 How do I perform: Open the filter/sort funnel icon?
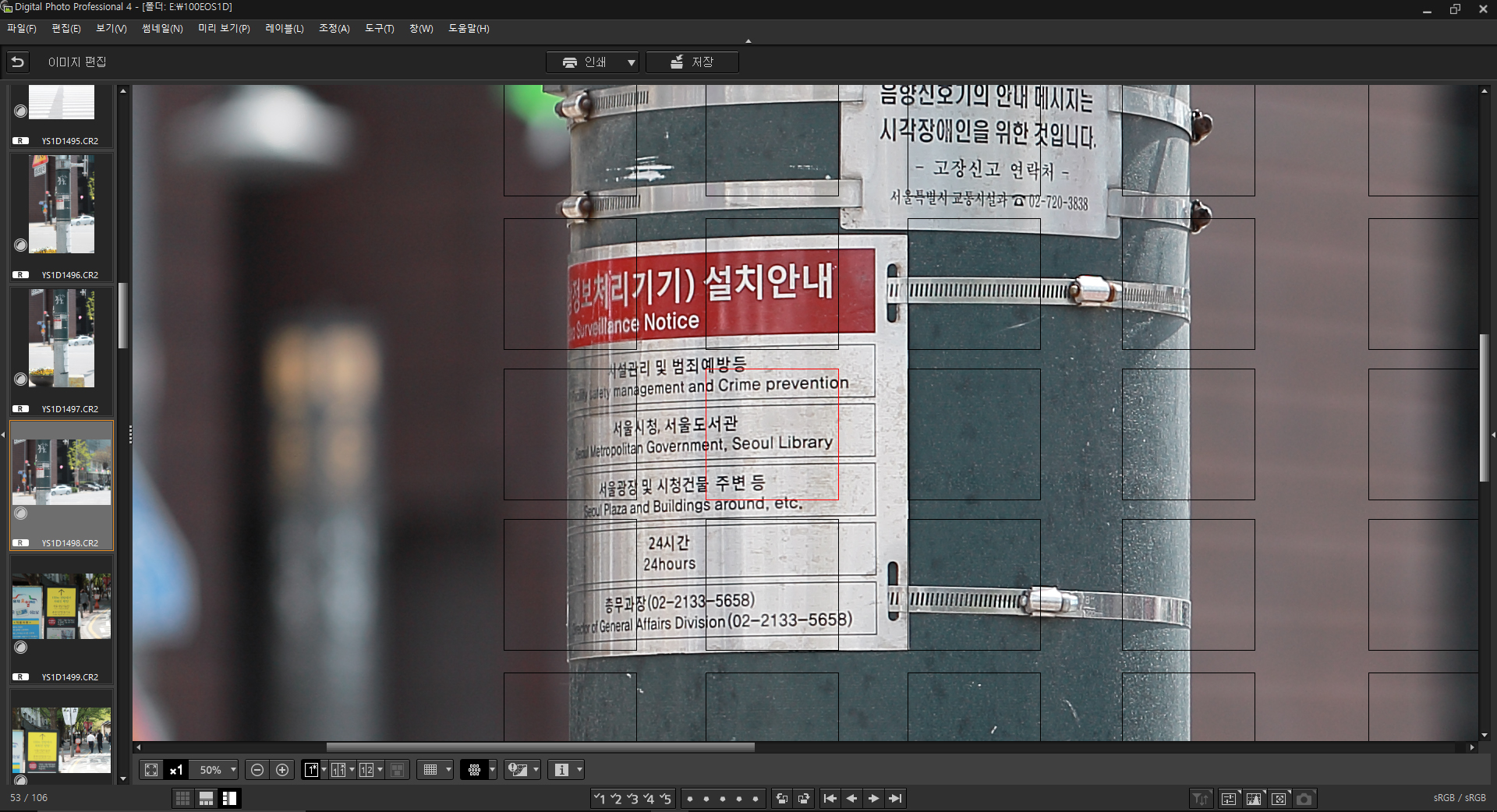[x=1201, y=798]
